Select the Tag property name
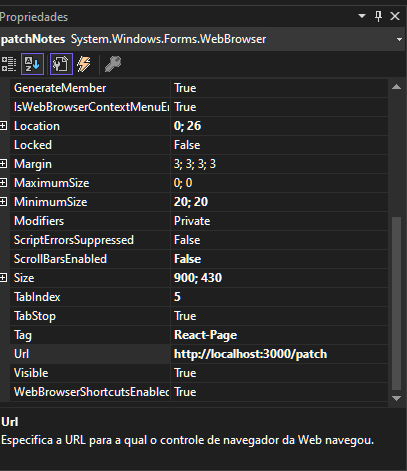Screen dimensions: 407x471 point(90,335)
